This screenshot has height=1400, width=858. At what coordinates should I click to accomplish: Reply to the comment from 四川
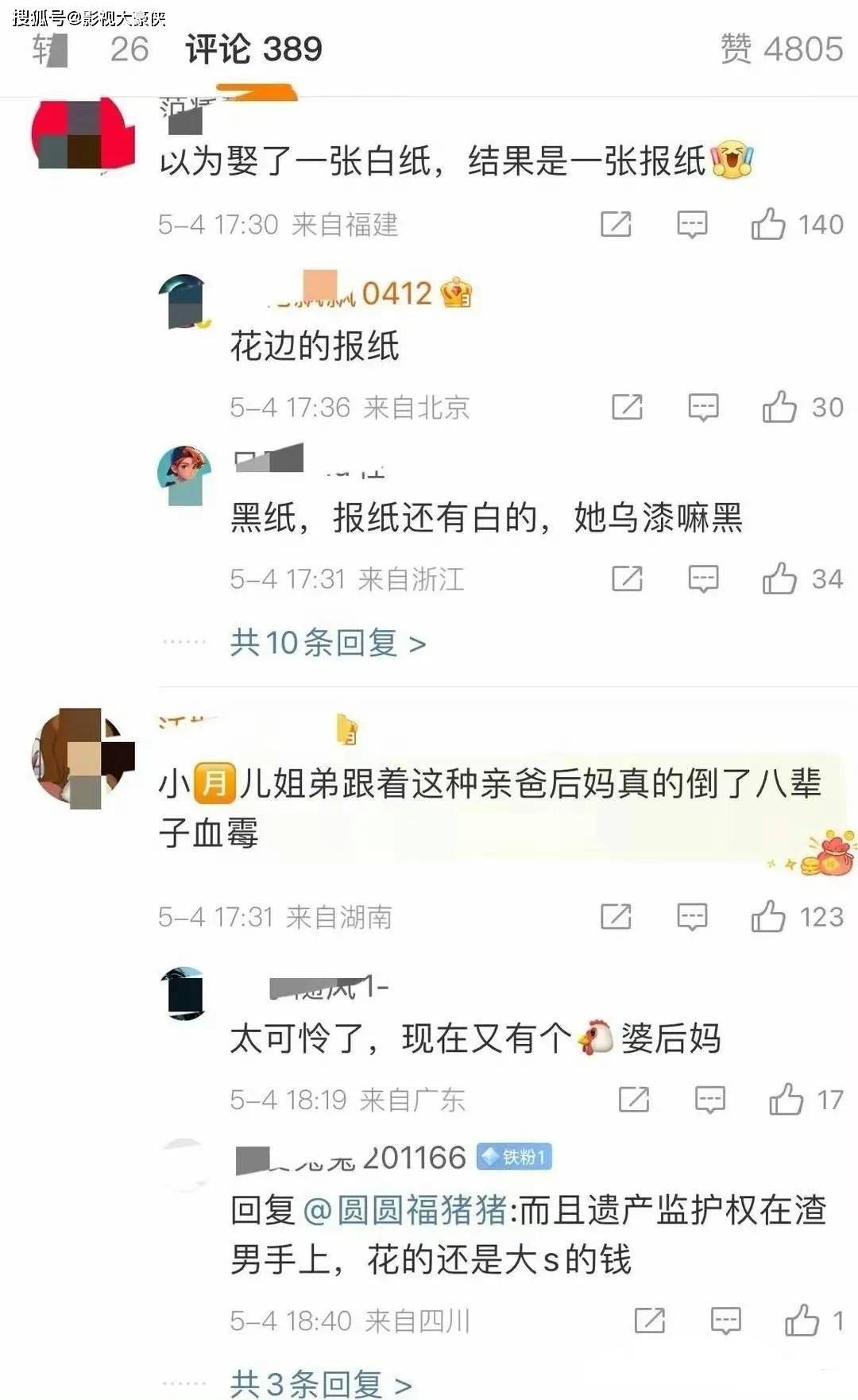point(725,1321)
